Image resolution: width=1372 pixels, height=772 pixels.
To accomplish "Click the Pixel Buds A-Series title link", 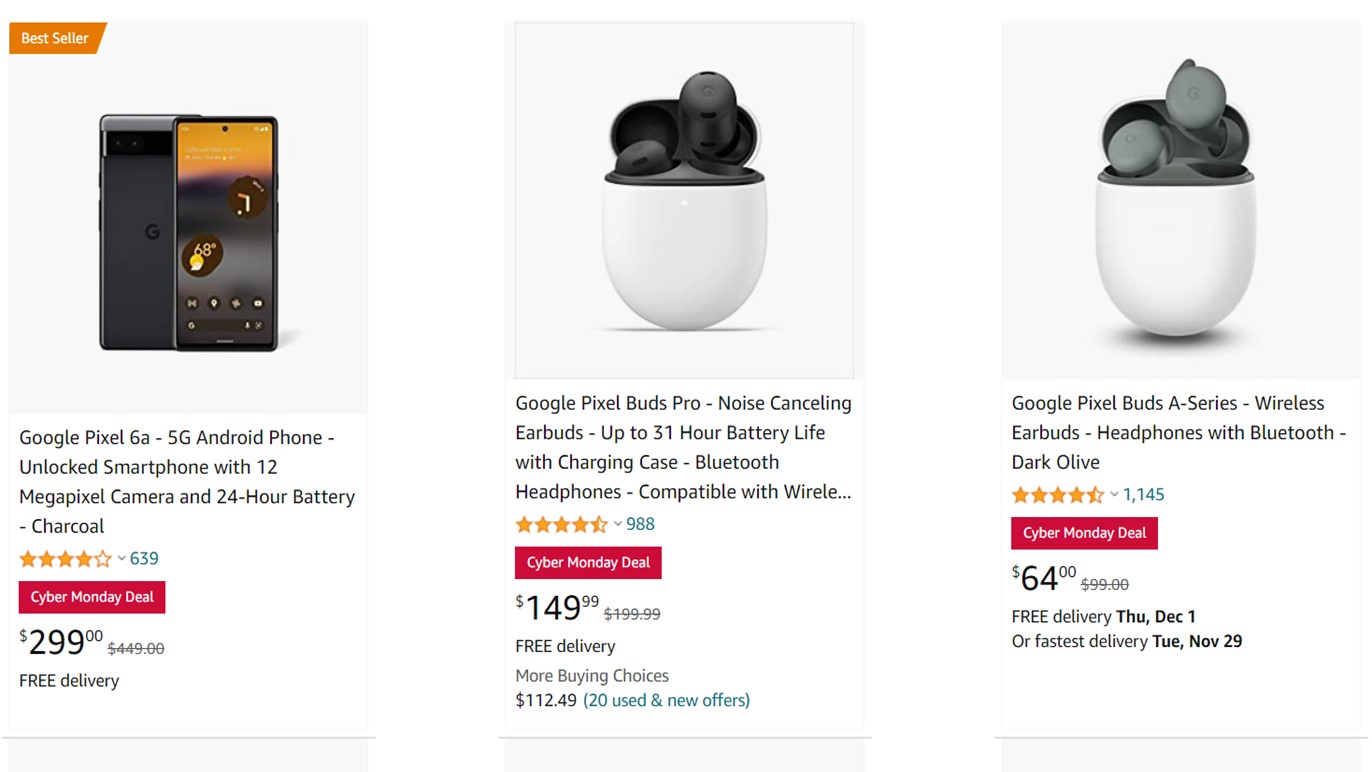I will pos(1178,432).
